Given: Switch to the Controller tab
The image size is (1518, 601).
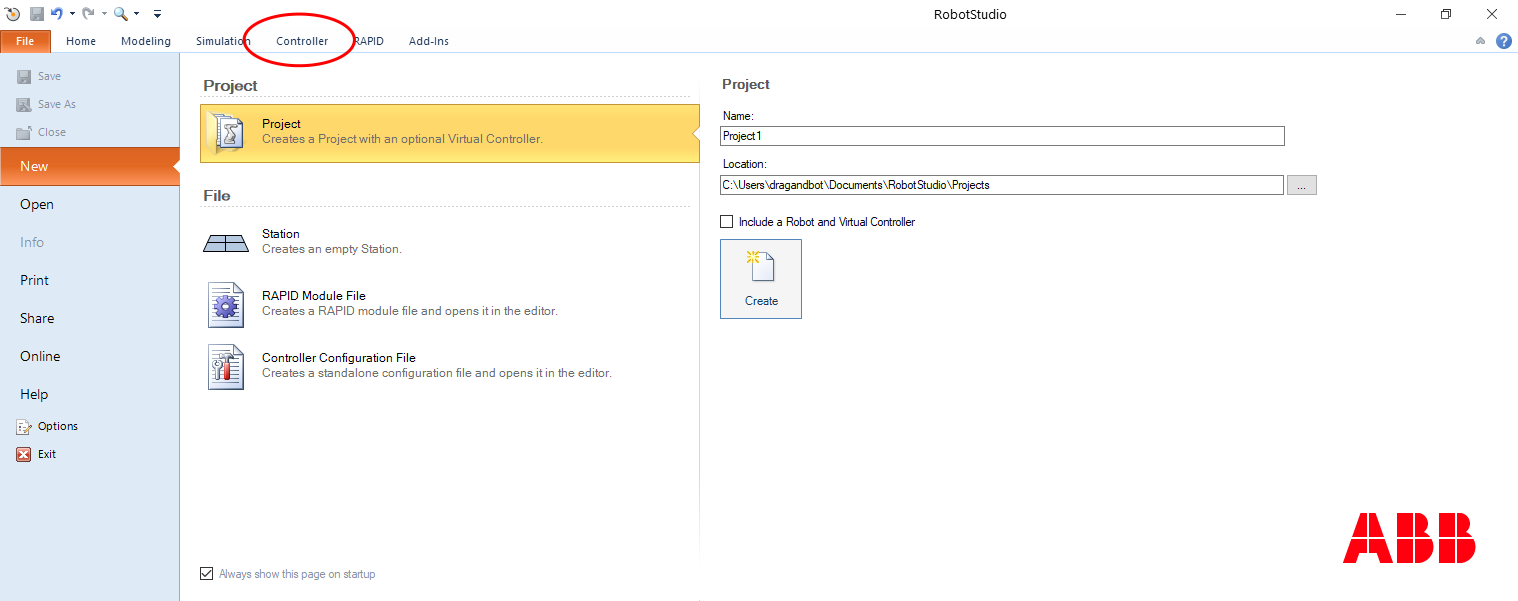Looking at the screenshot, I should click(302, 41).
